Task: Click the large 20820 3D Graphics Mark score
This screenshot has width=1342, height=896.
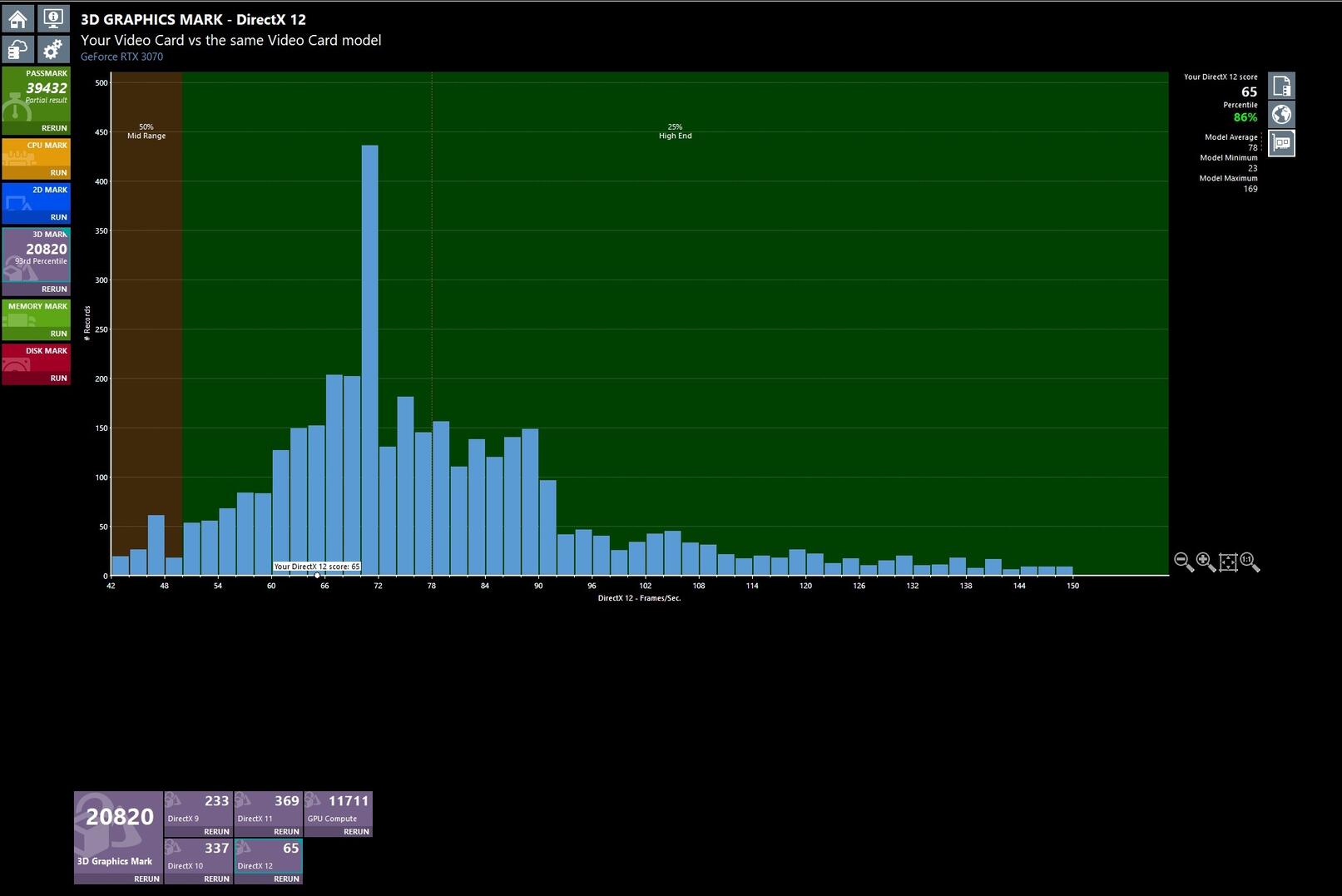Action: [120, 817]
